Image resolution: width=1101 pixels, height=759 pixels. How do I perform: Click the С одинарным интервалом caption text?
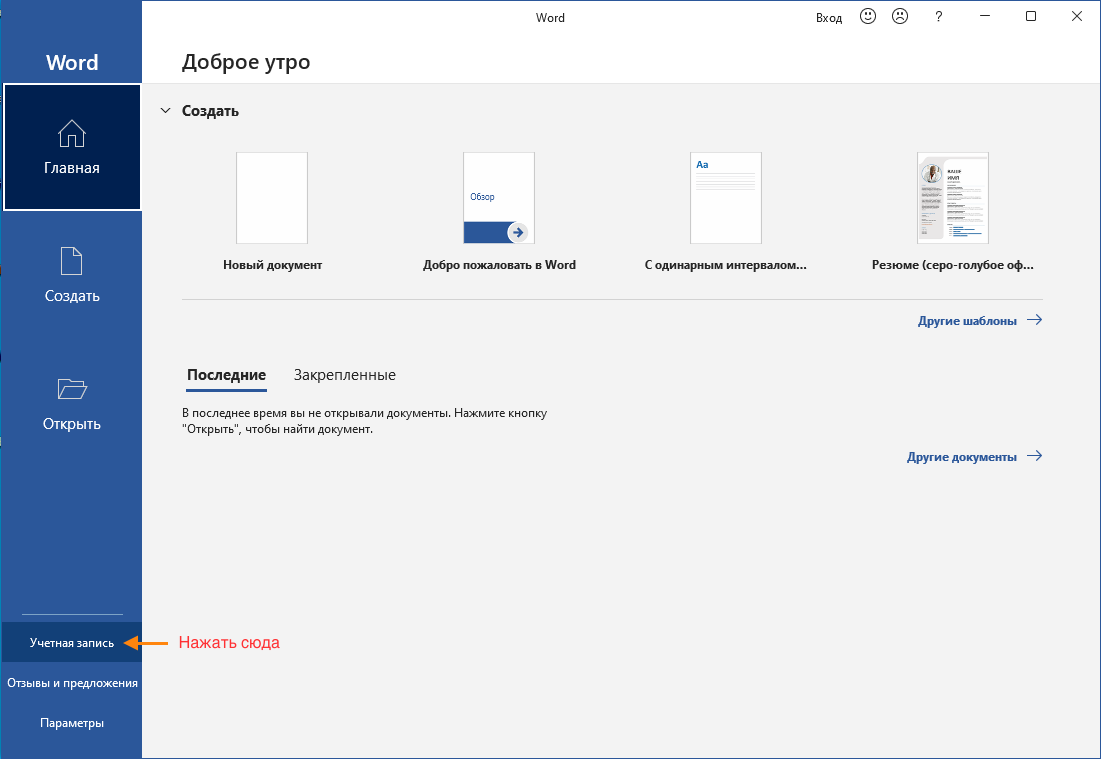tap(725, 265)
